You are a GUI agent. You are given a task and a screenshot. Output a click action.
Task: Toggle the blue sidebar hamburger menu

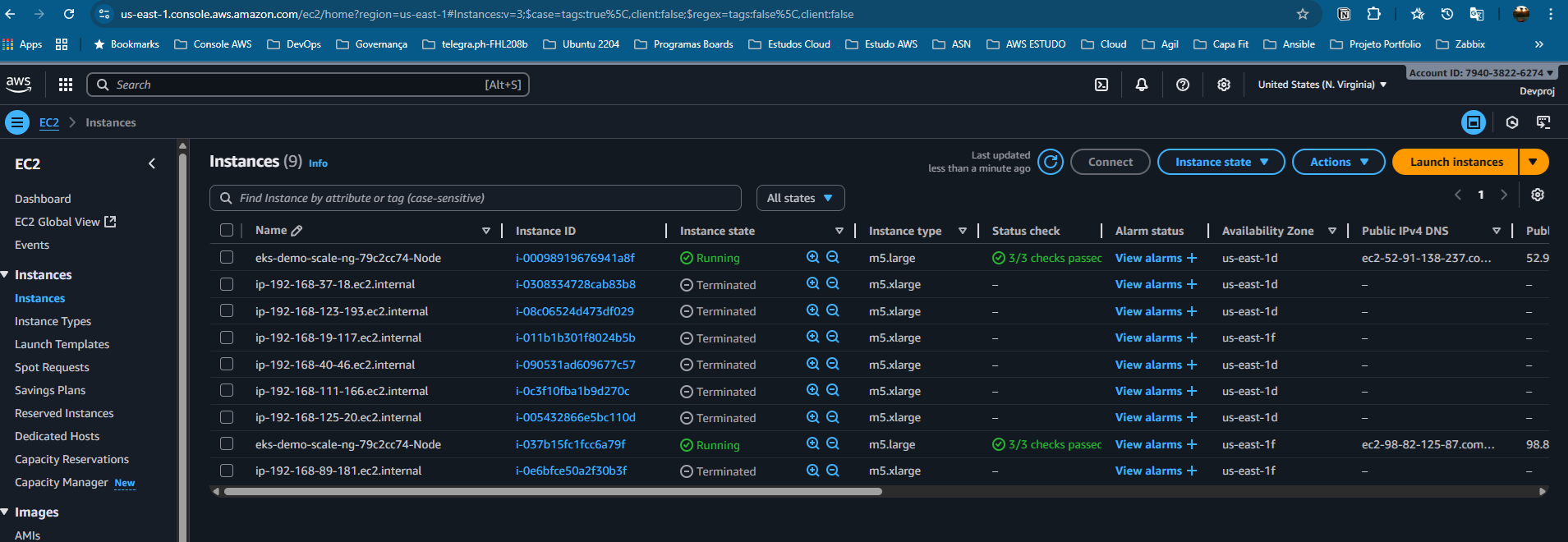pyautogui.click(x=16, y=122)
